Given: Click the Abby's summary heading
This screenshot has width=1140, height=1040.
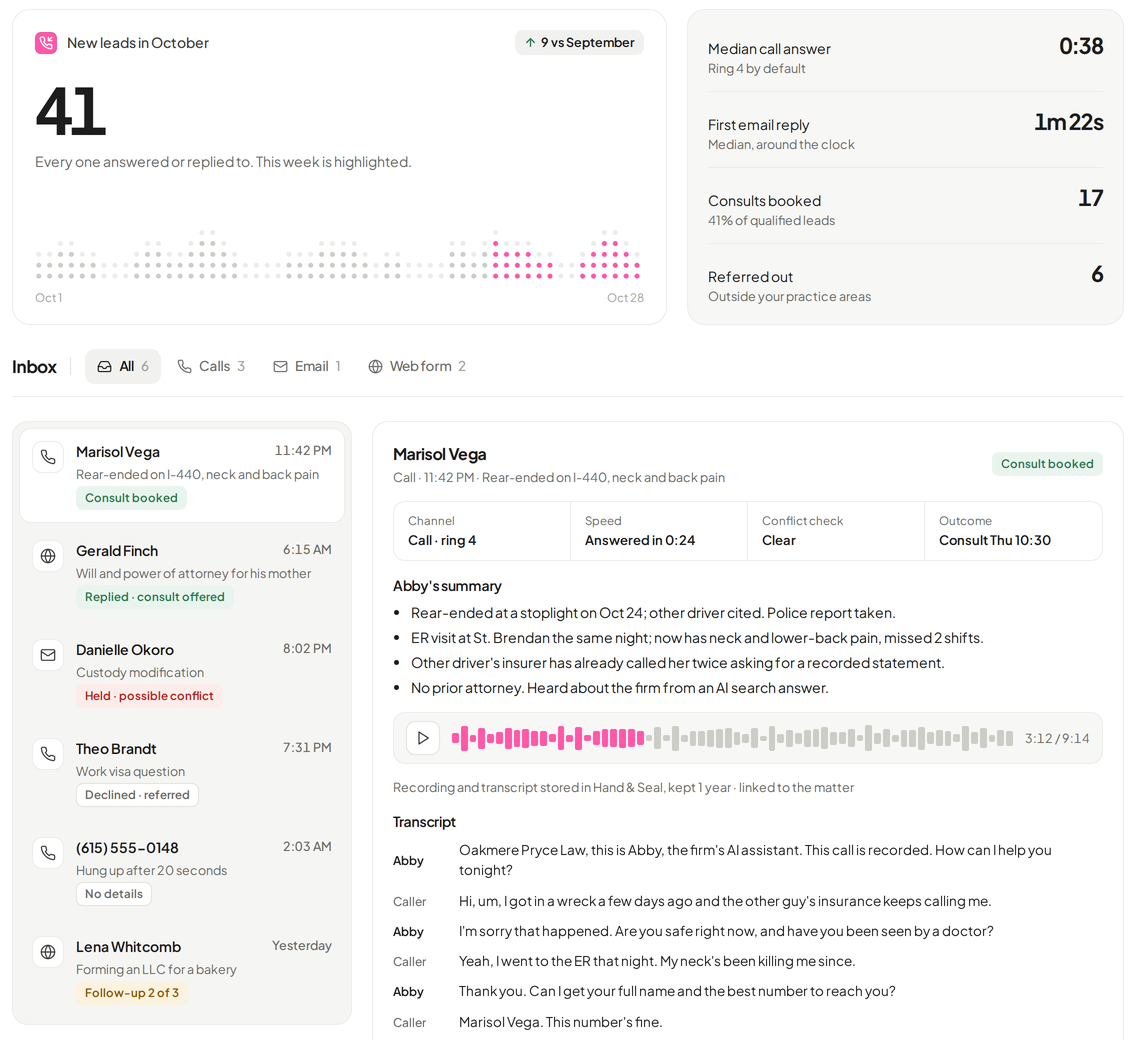Looking at the screenshot, I should [x=447, y=586].
